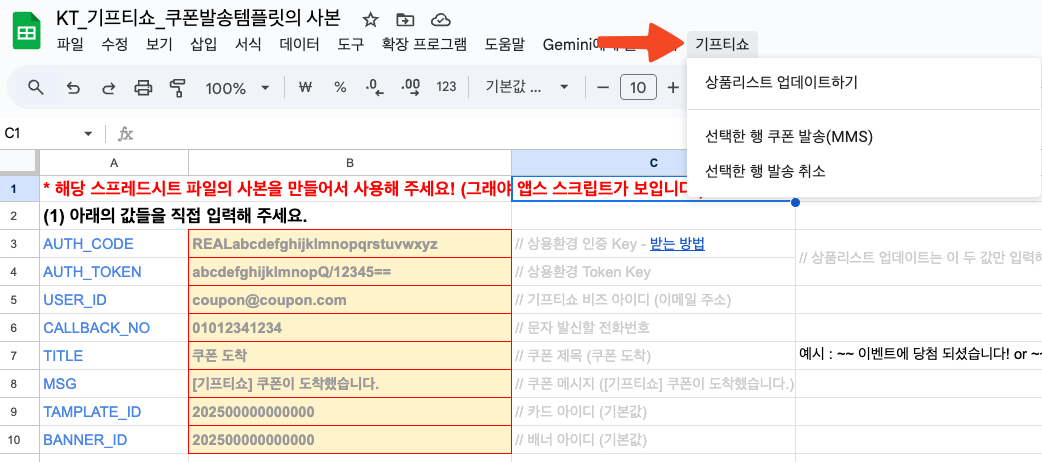Click the undo arrow icon
Image resolution: width=1042 pixels, height=462 pixels.
coord(73,88)
